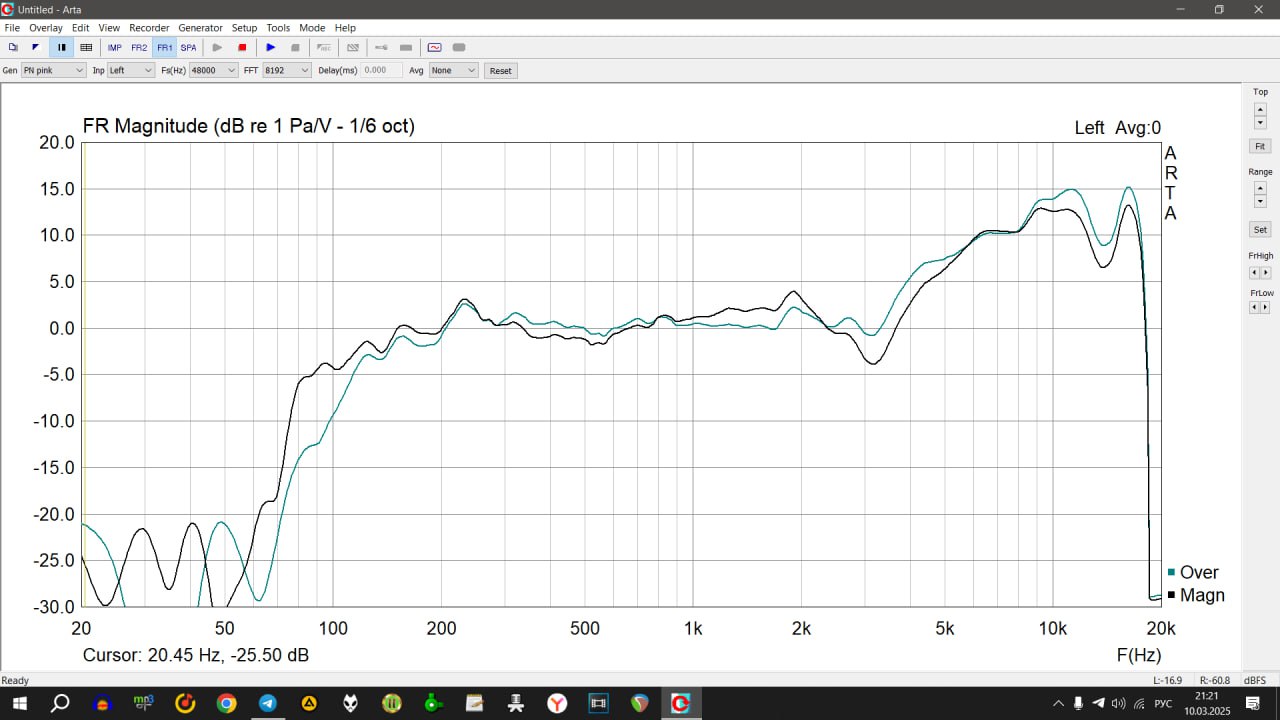Start generator with the blue play button
This screenshot has height=720, width=1280.
pyautogui.click(x=270, y=47)
